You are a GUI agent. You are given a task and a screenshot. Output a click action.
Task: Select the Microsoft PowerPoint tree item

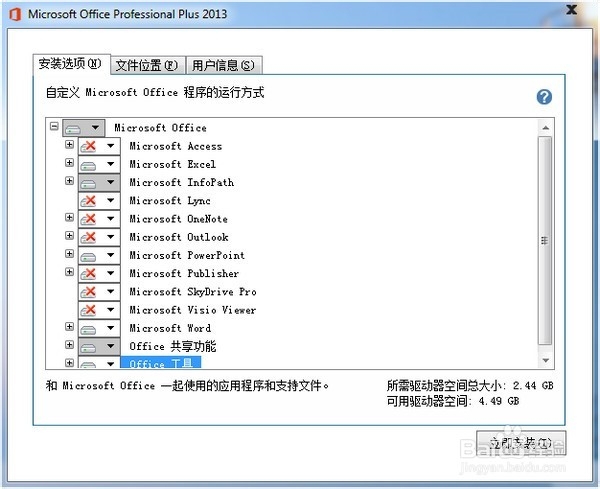tap(187, 255)
